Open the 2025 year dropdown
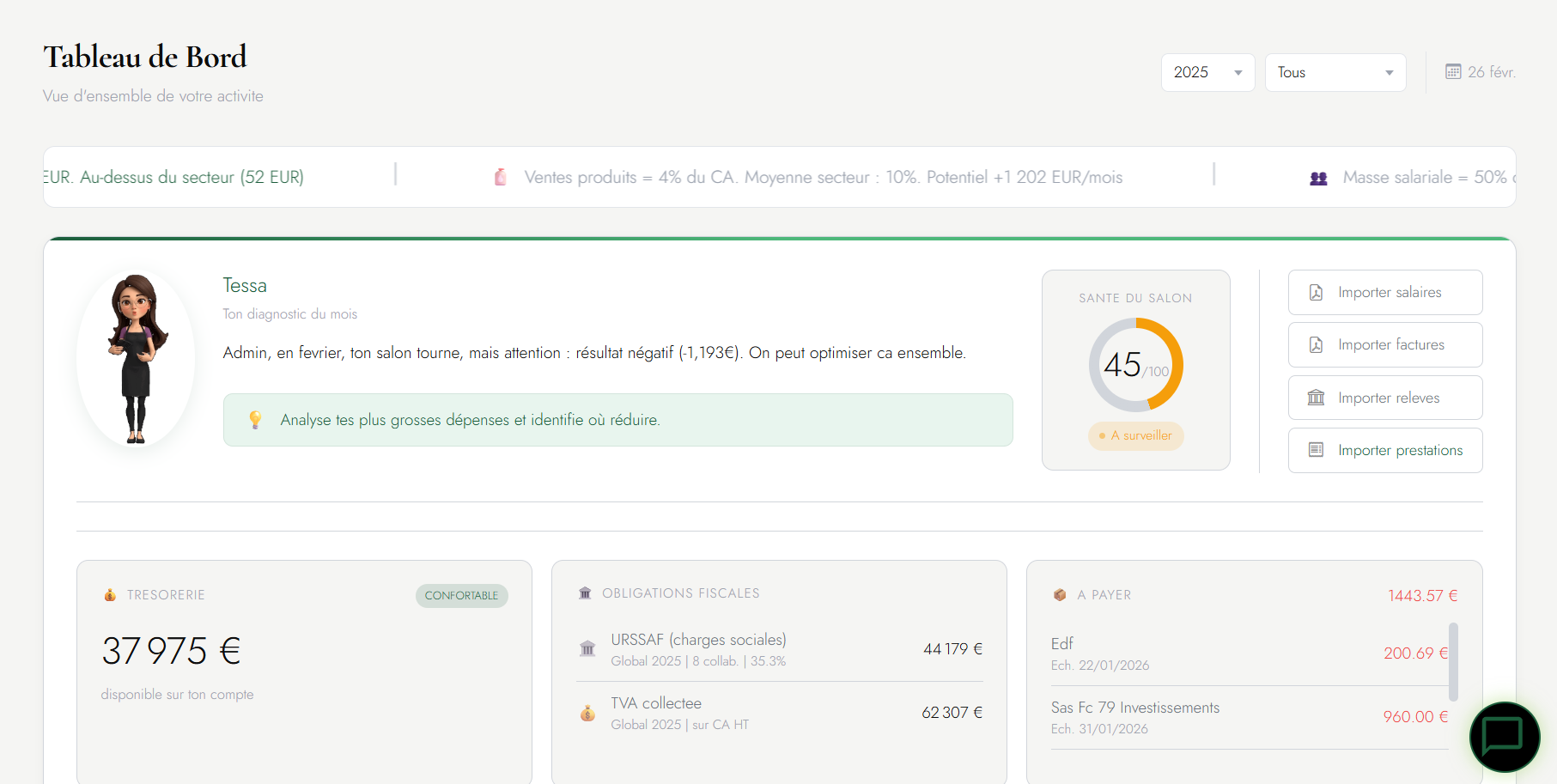1557x784 pixels. (1207, 72)
